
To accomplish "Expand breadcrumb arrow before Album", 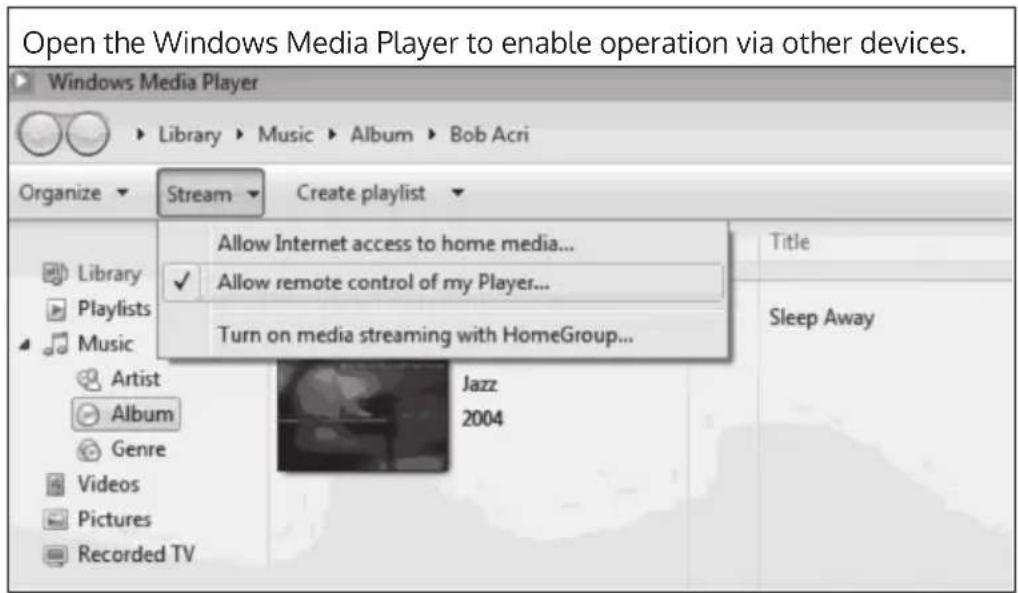I will click(332, 134).
